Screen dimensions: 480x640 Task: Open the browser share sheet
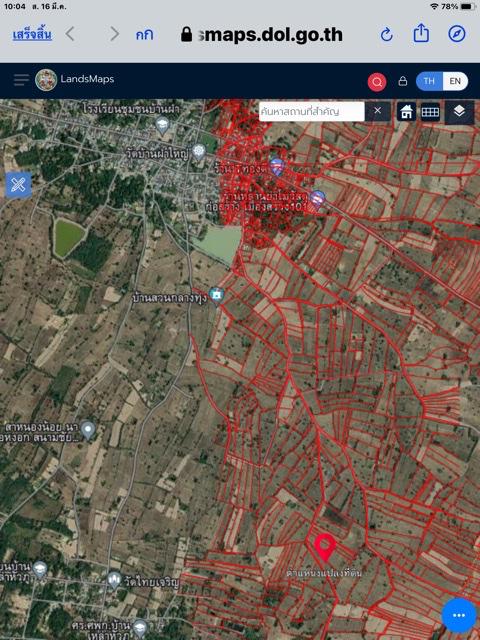[421, 33]
